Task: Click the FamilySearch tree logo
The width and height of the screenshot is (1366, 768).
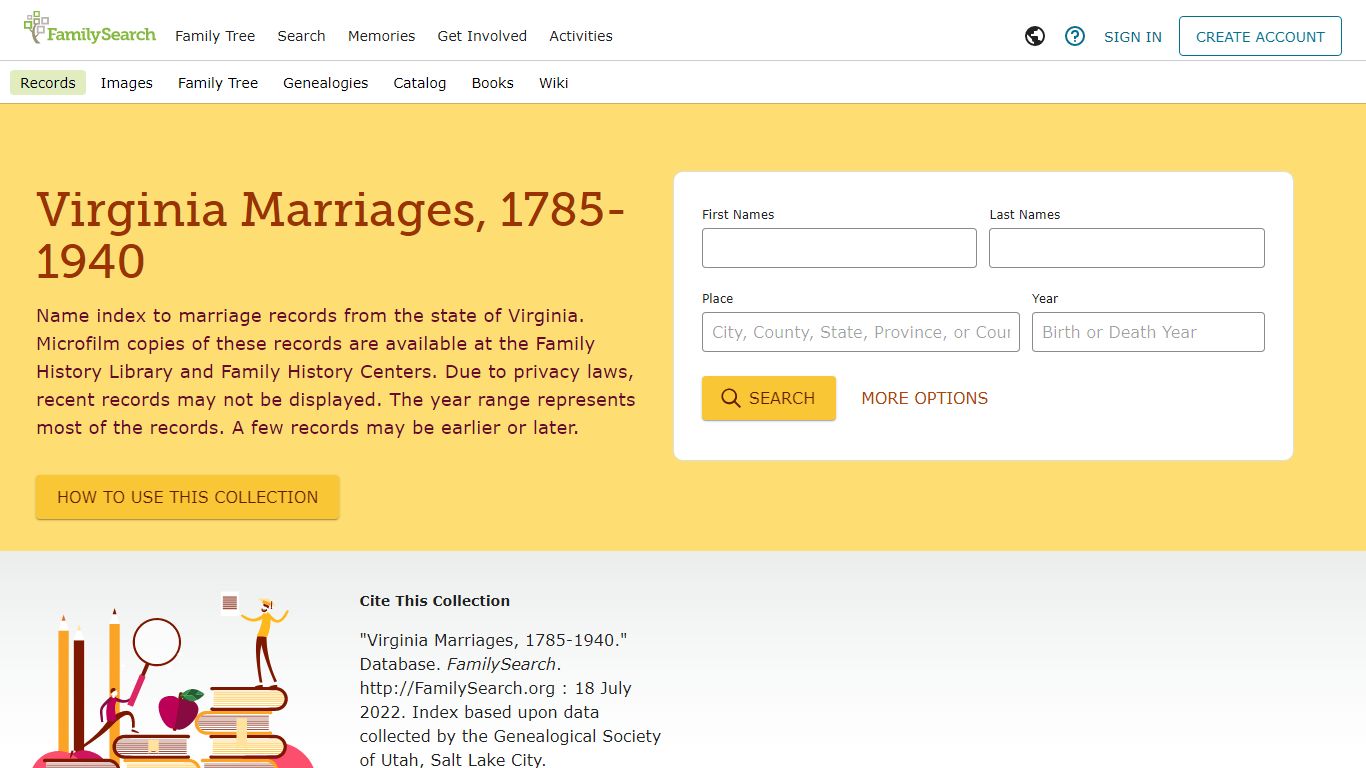Action: pyautogui.click(x=89, y=28)
